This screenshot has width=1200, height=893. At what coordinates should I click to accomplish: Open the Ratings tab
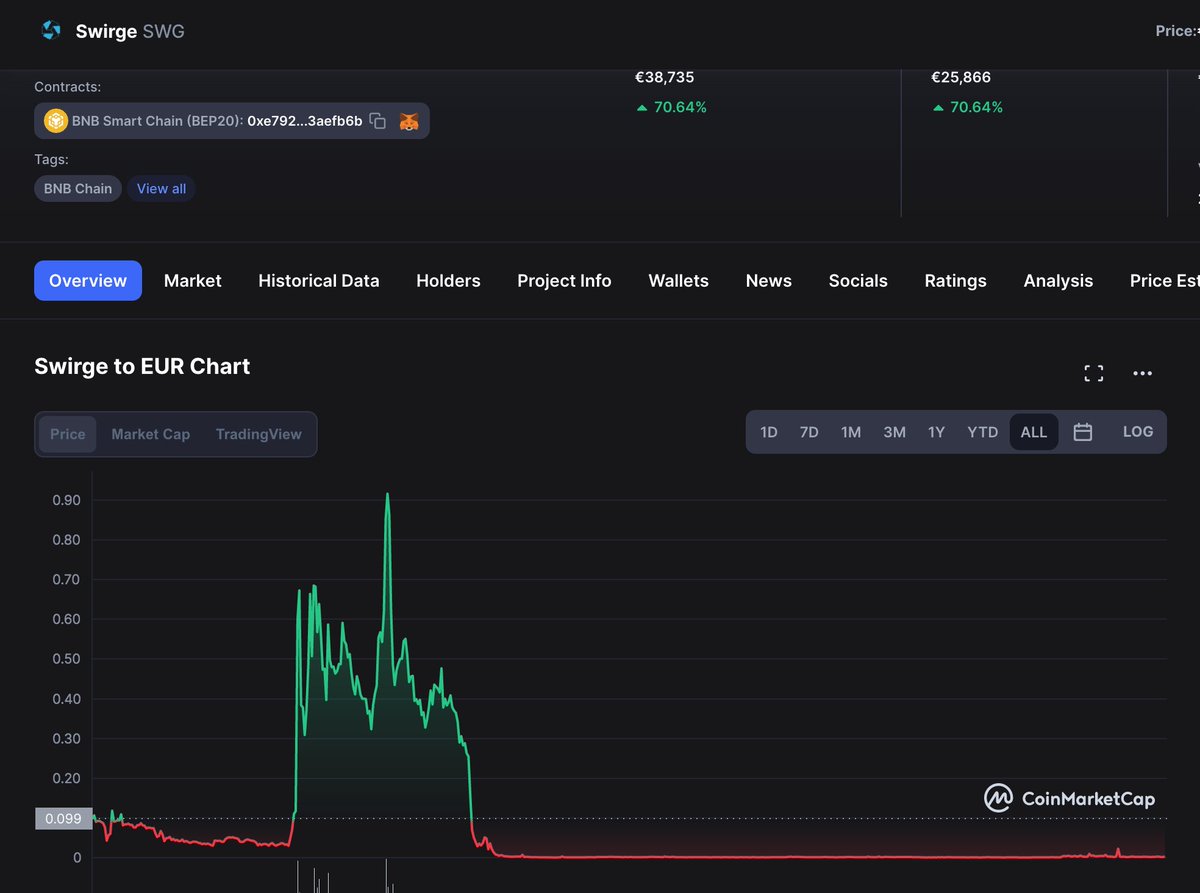point(956,281)
